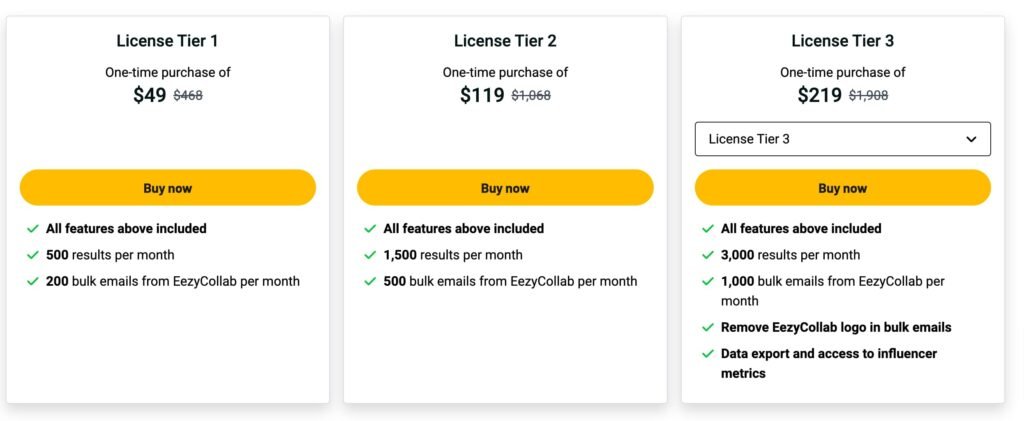Click Buy now for License Tier 2
Screen dimensions: 1024x421
(x=505, y=188)
